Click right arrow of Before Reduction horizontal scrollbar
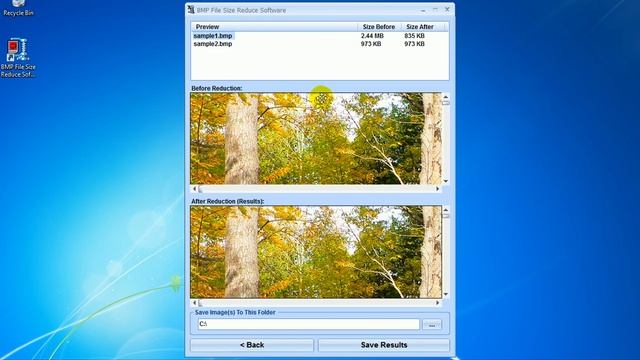This screenshot has width=640, height=360. pos(438,189)
